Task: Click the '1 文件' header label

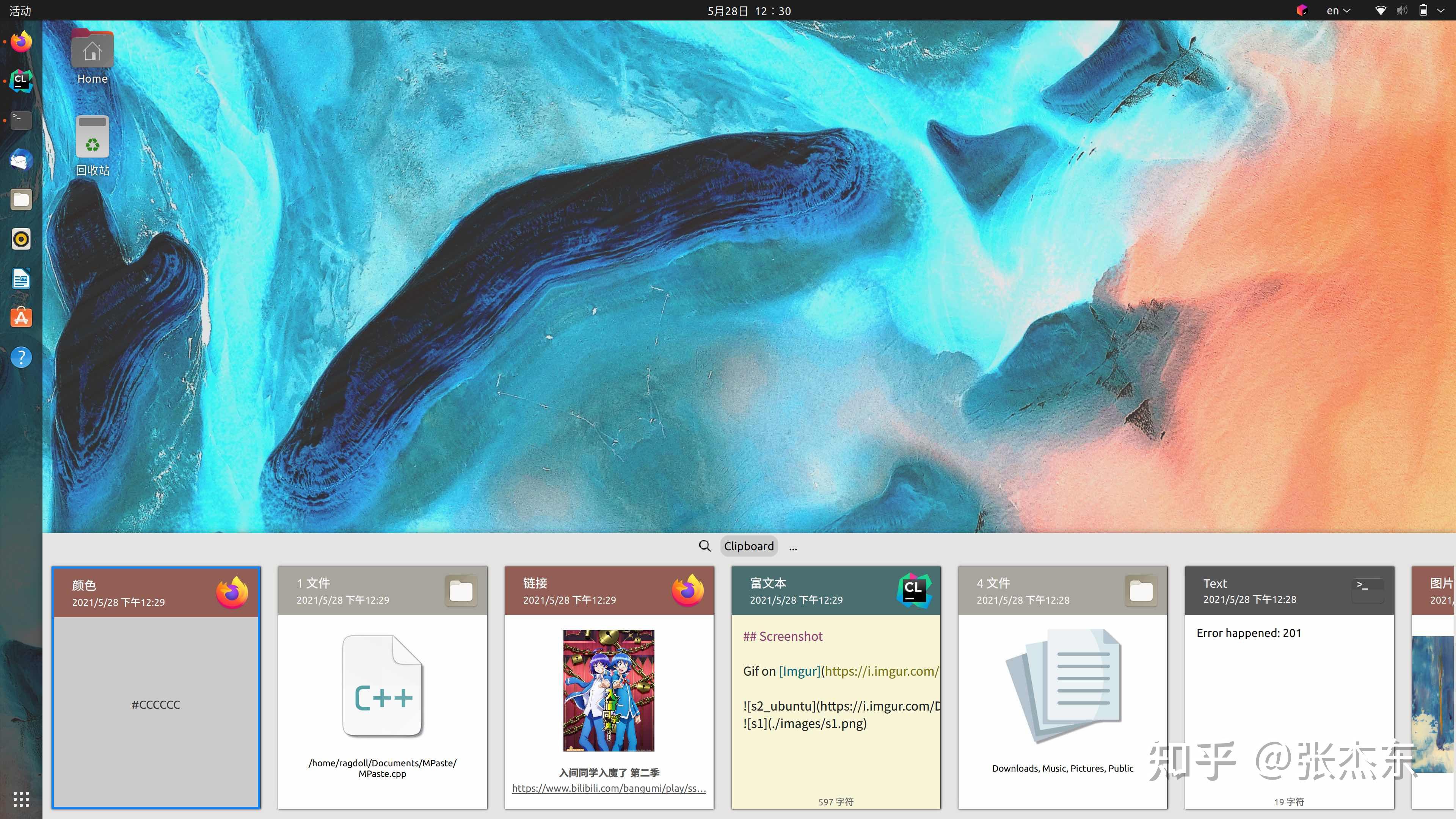Action: 313,583
